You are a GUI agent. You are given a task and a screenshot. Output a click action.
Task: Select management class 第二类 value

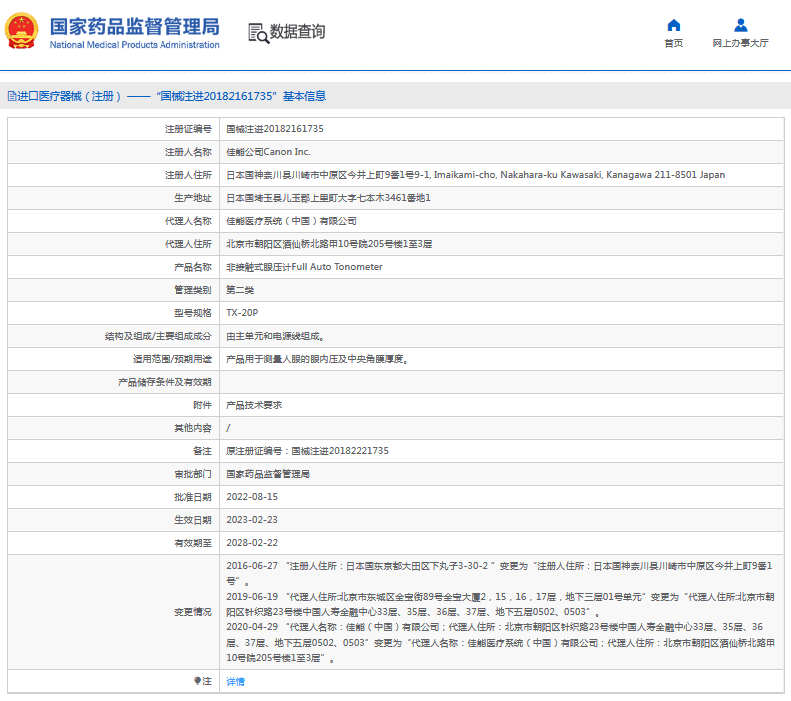[240, 290]
